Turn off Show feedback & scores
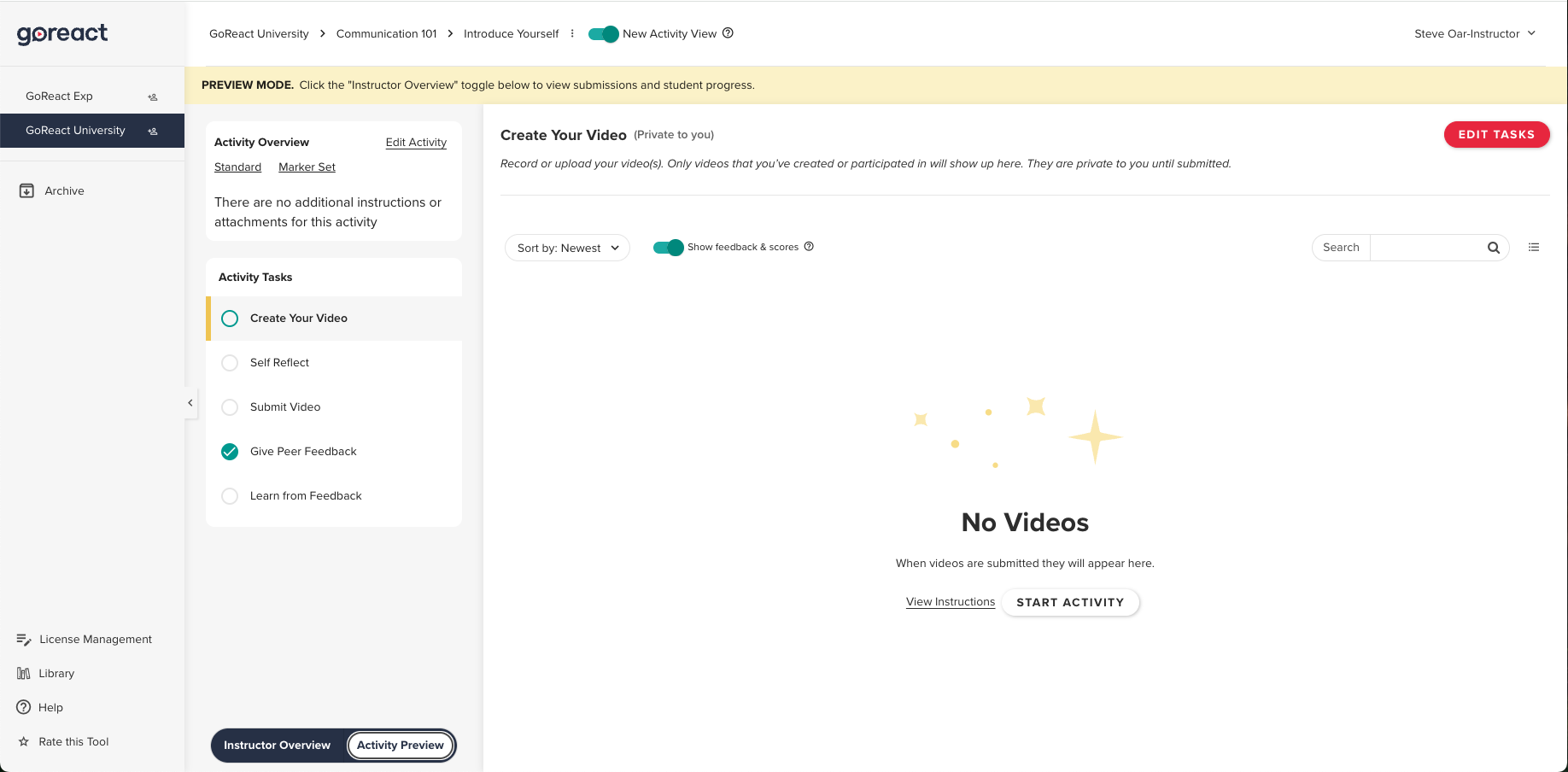Screen dimensions: 1568x772 pos(668,247)
